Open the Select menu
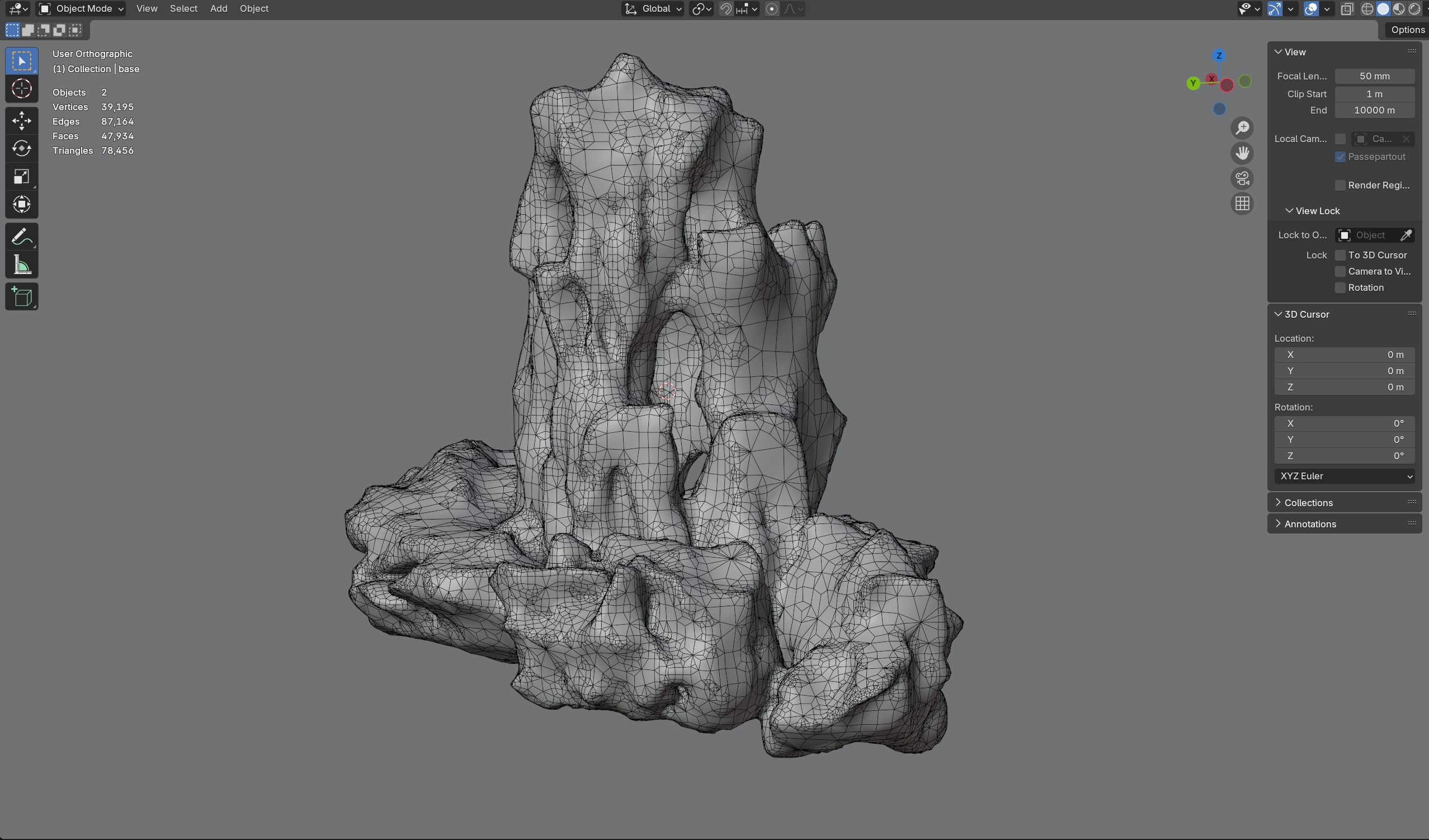 point(183,8)
